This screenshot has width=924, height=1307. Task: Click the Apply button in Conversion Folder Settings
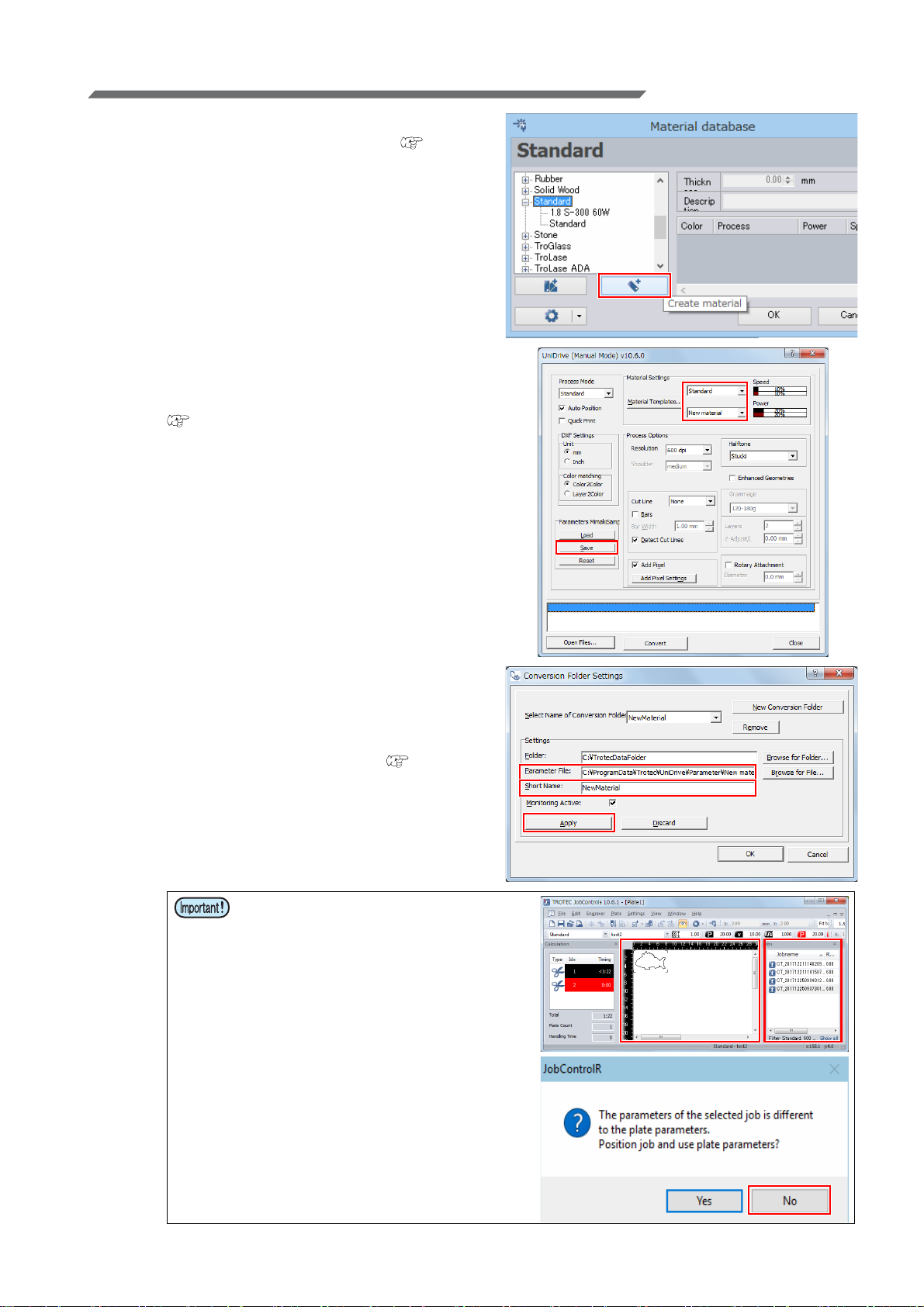coord(569,823)
